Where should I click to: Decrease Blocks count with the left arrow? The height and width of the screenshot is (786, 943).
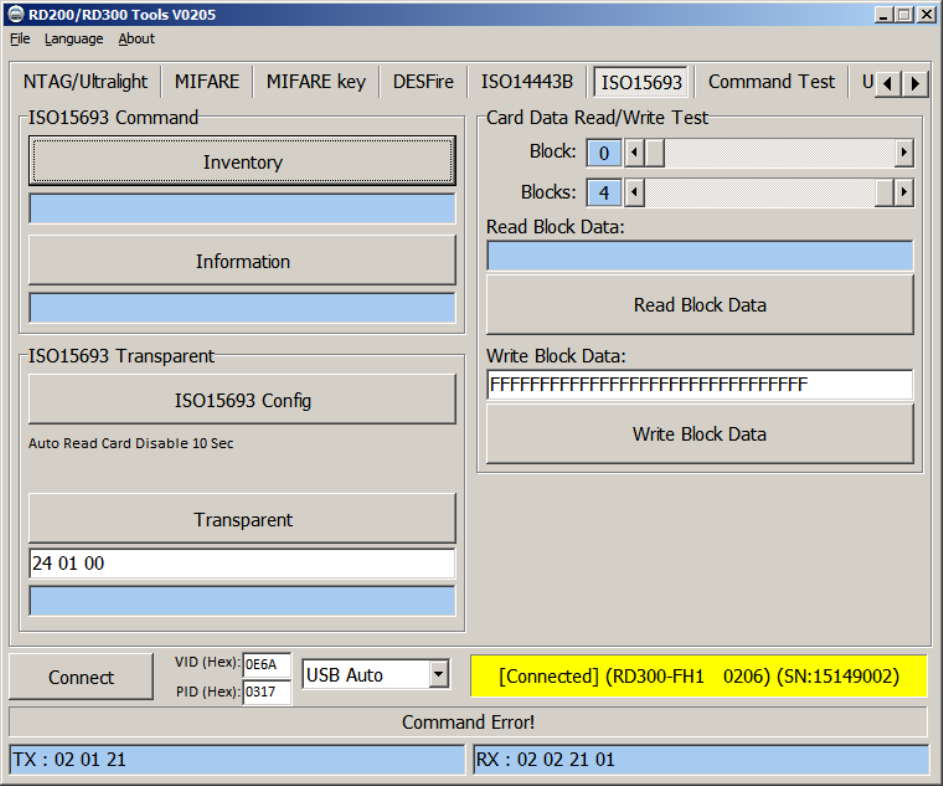click(634, 193)
